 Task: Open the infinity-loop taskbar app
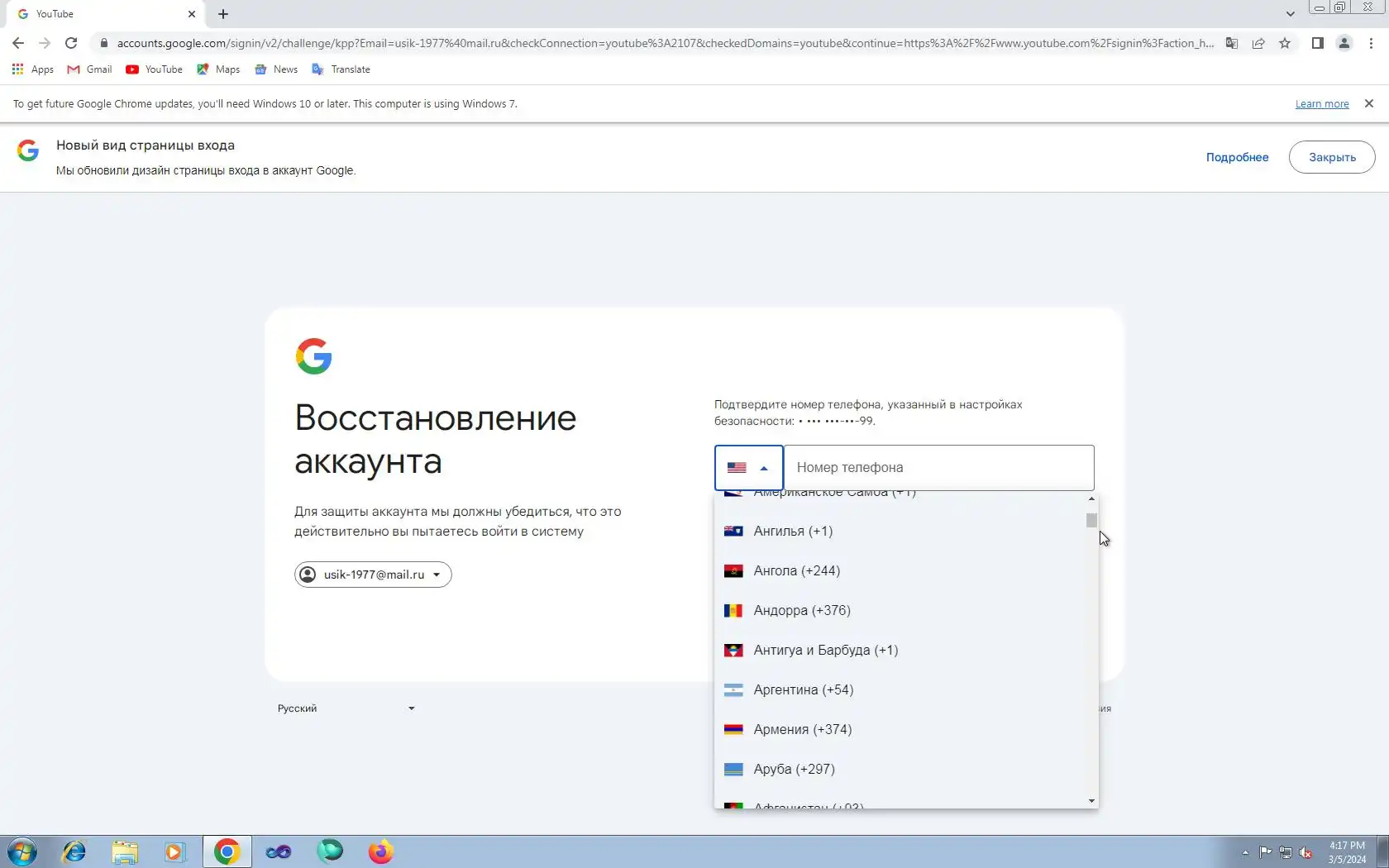pos(279,851)
